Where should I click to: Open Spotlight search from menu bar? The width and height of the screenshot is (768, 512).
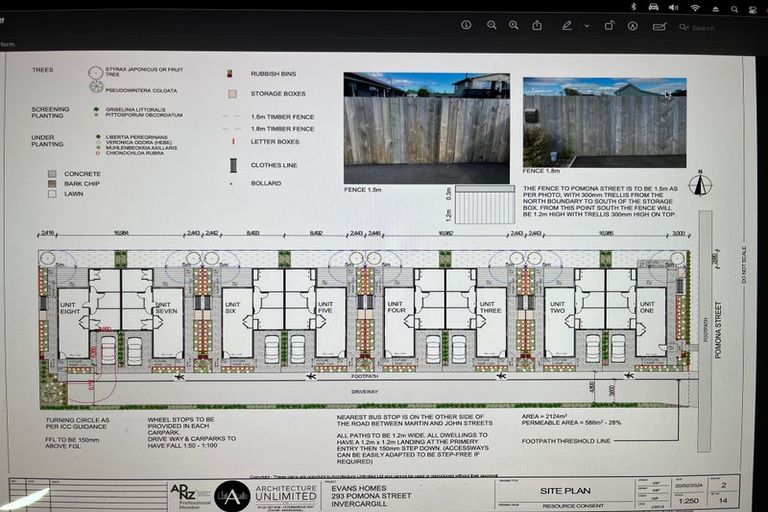736,7
